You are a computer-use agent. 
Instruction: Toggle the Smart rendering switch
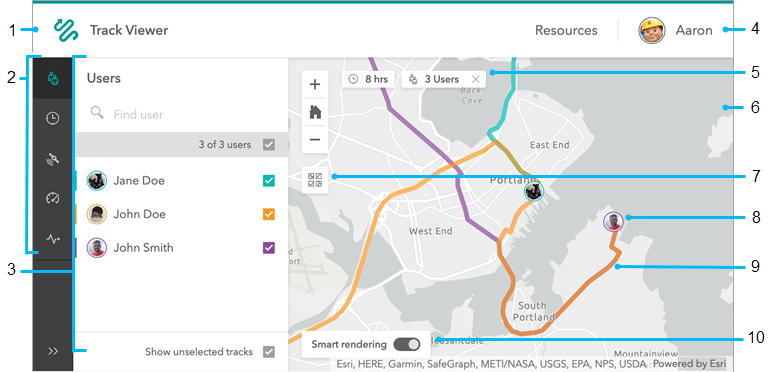tap(407, 344)
